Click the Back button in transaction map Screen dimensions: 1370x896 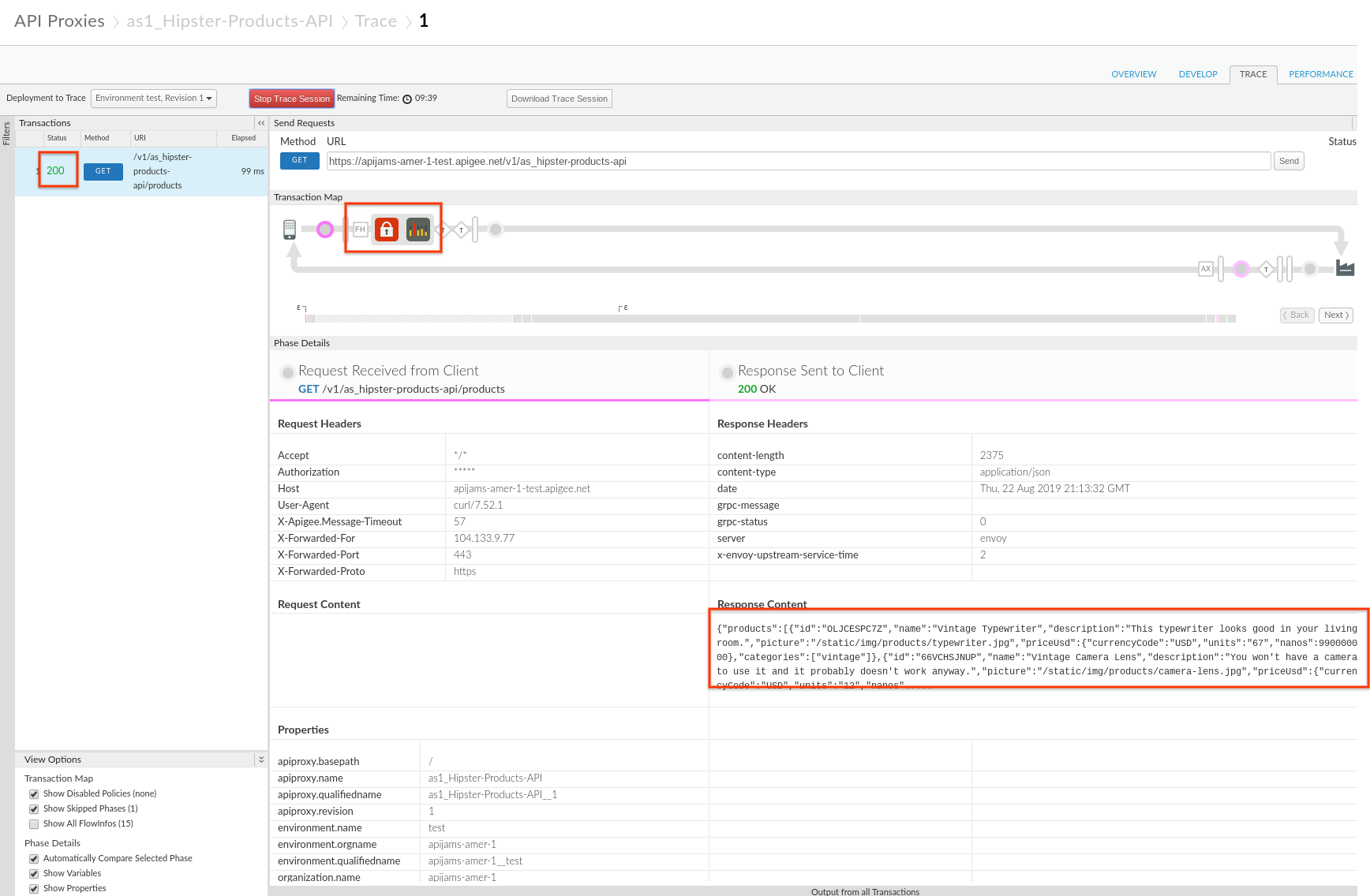pyautogui.click(x=1297, y=315)
